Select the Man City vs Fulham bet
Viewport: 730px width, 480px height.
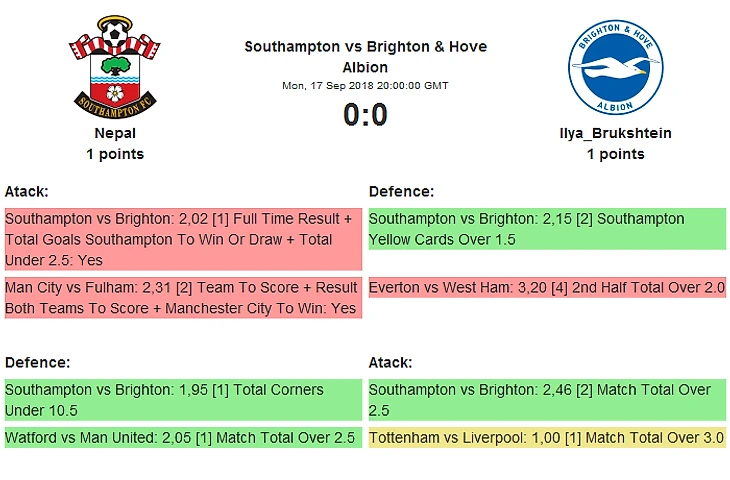pyautogui.click(x=182, y=298)
